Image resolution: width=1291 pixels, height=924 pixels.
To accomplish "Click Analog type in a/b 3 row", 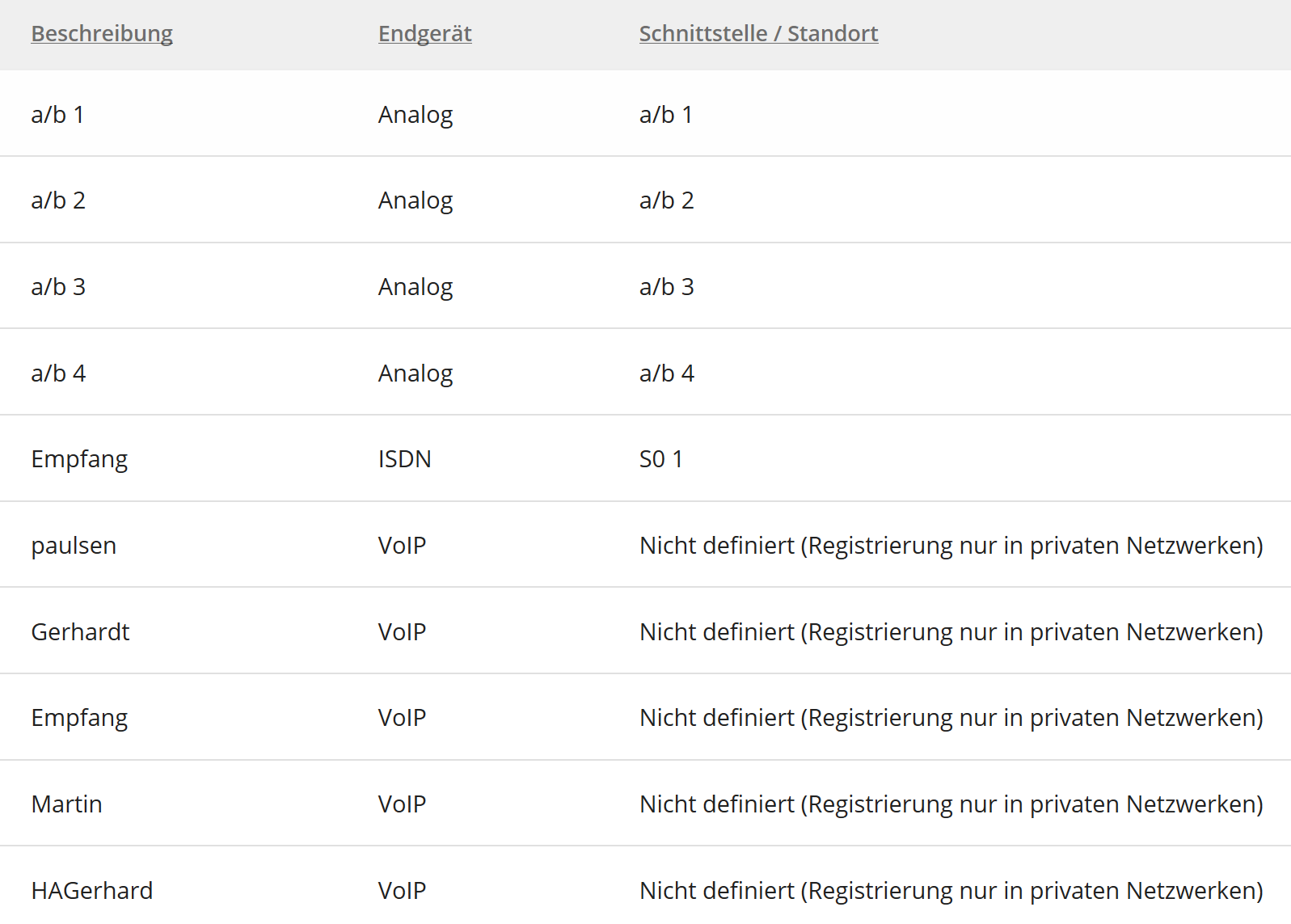I will (x=416, y=287).
